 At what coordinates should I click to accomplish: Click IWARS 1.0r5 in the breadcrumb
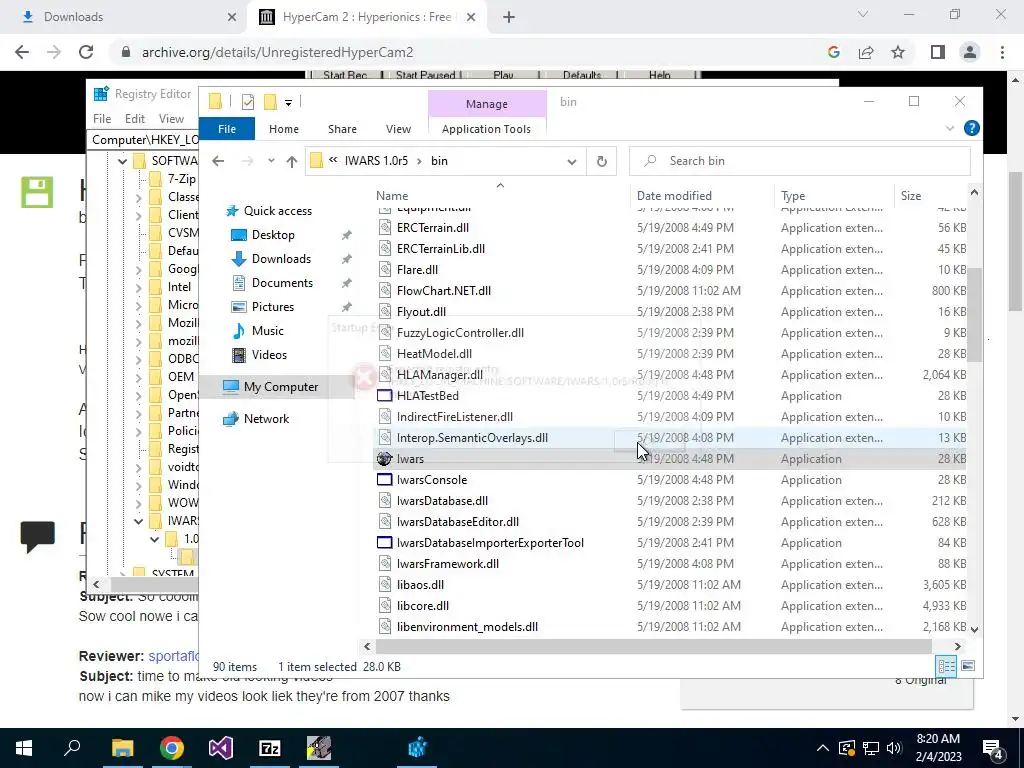376,161
